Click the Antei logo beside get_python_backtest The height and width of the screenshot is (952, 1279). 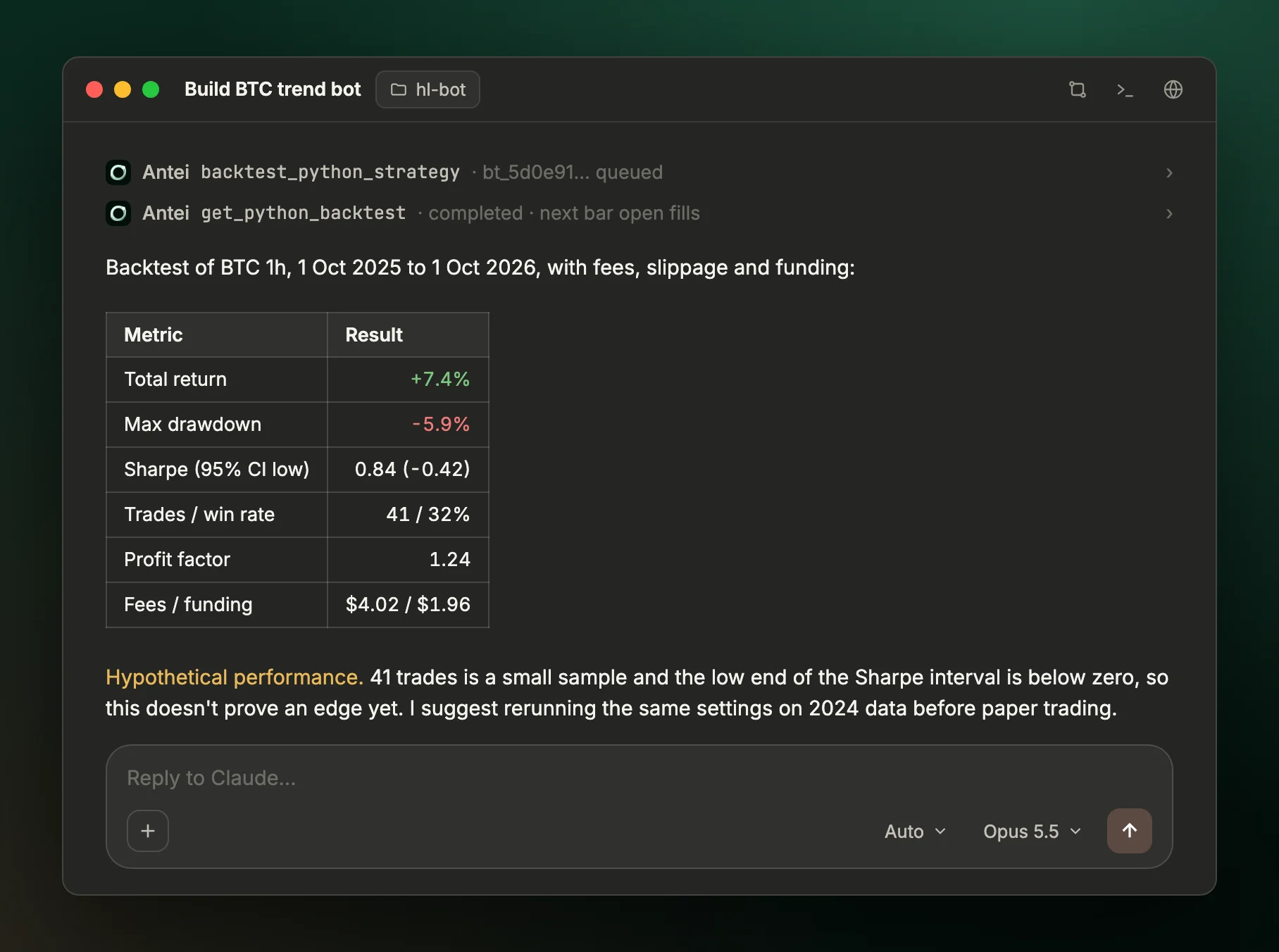pyautogui.click(x=118, y=213)
